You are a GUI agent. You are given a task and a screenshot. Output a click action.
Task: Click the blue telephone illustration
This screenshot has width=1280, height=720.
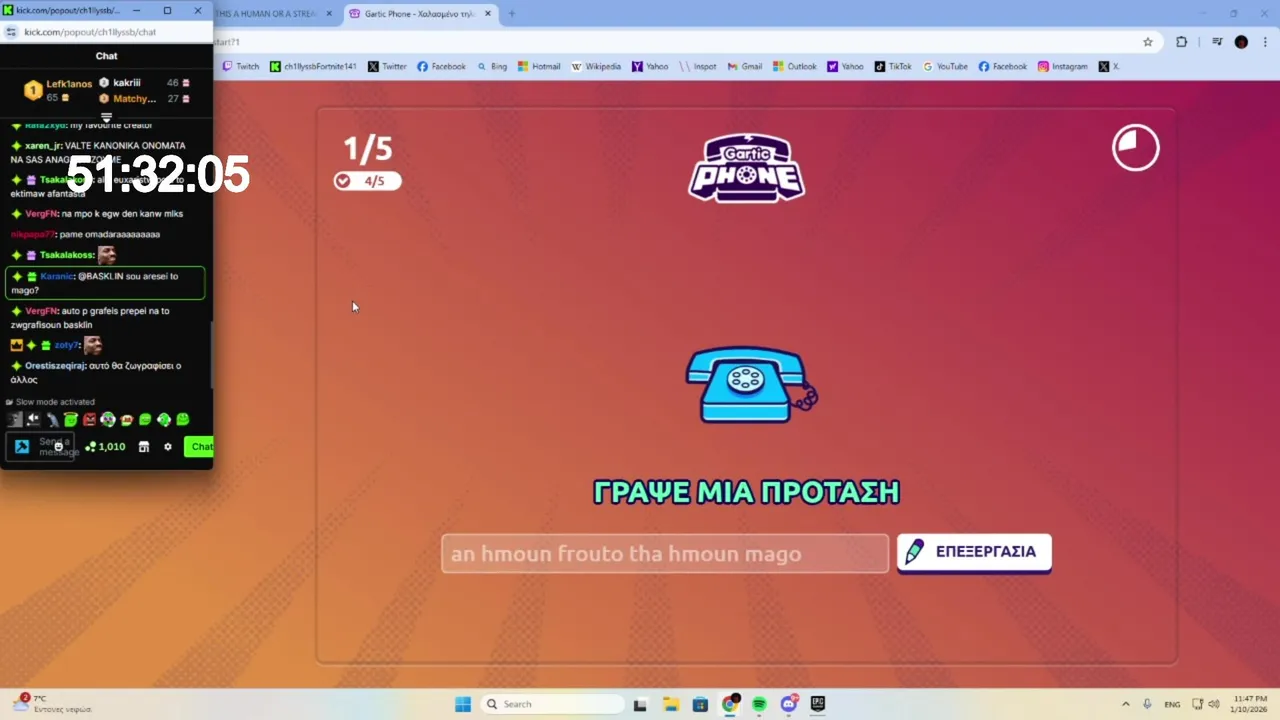(x=751, y=384)
